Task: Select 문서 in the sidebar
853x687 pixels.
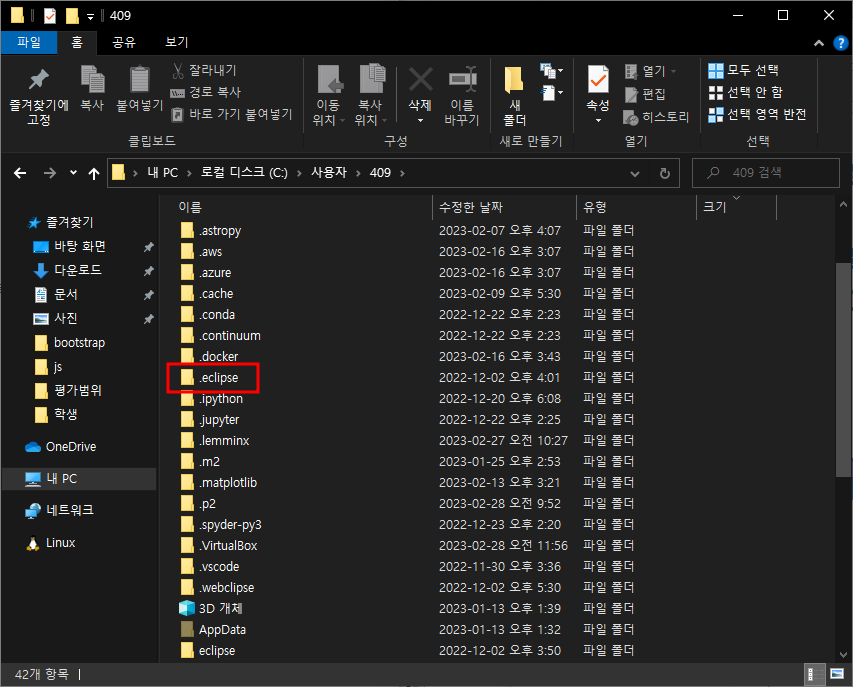Action: (x=65, y=294)
